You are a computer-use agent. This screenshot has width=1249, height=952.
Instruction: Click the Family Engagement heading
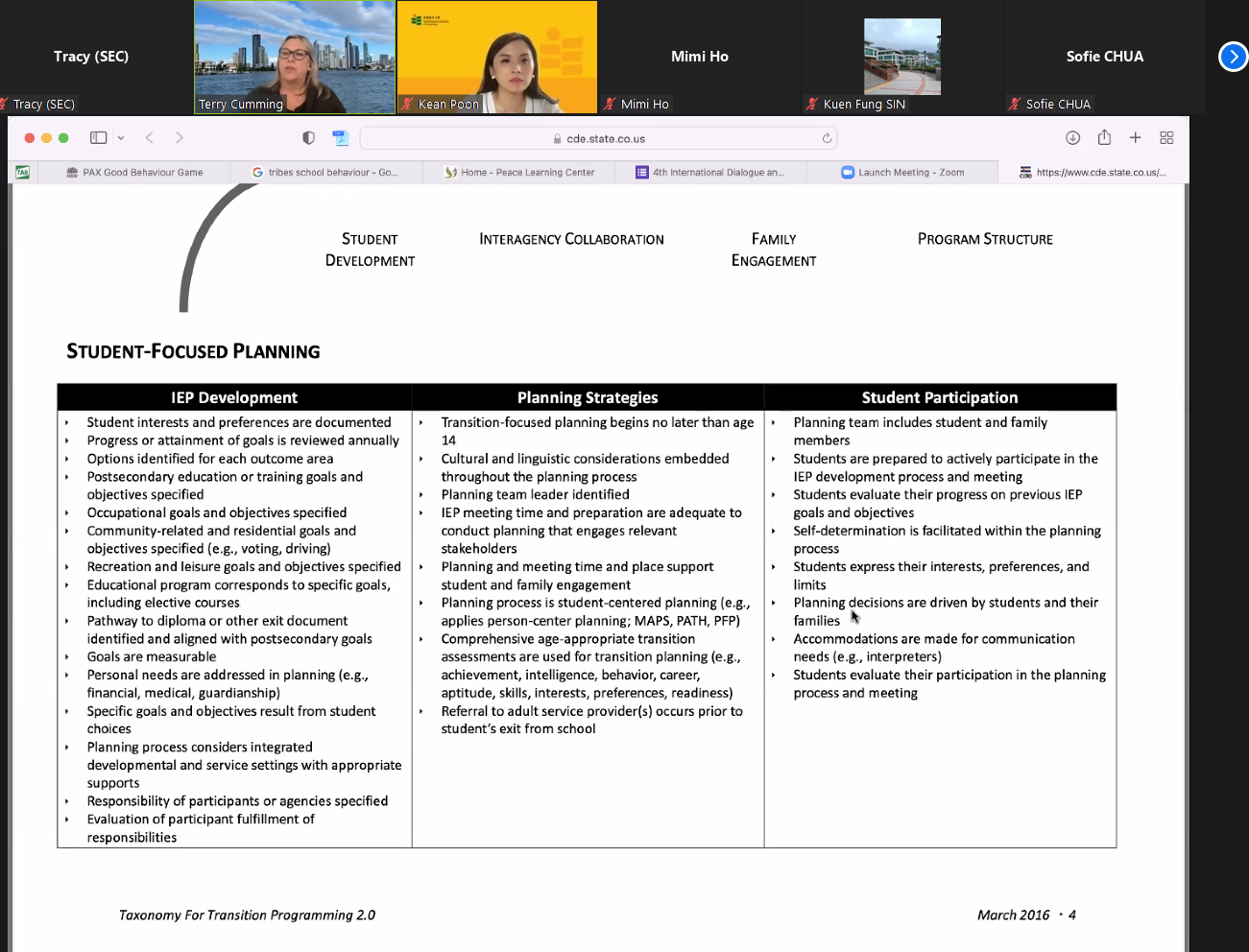pyautogui.click(x=774, y=250)
